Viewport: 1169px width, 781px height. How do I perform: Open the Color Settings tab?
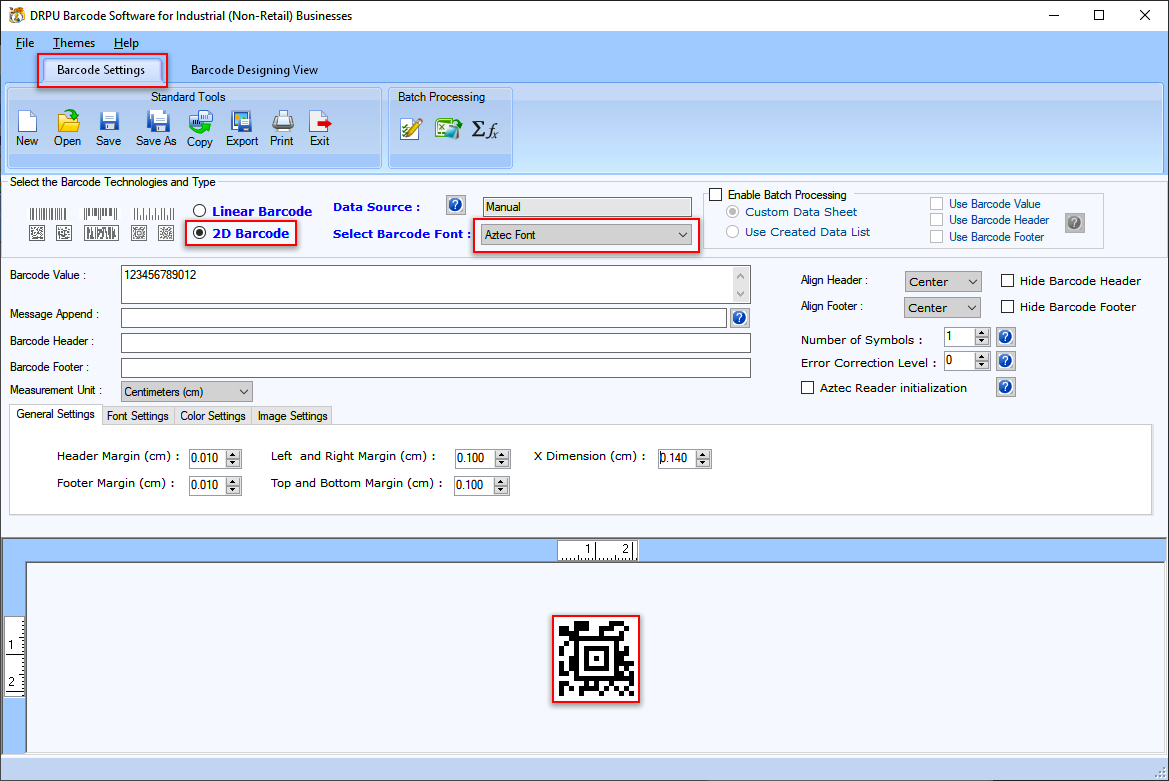click(x=212, y=416)
